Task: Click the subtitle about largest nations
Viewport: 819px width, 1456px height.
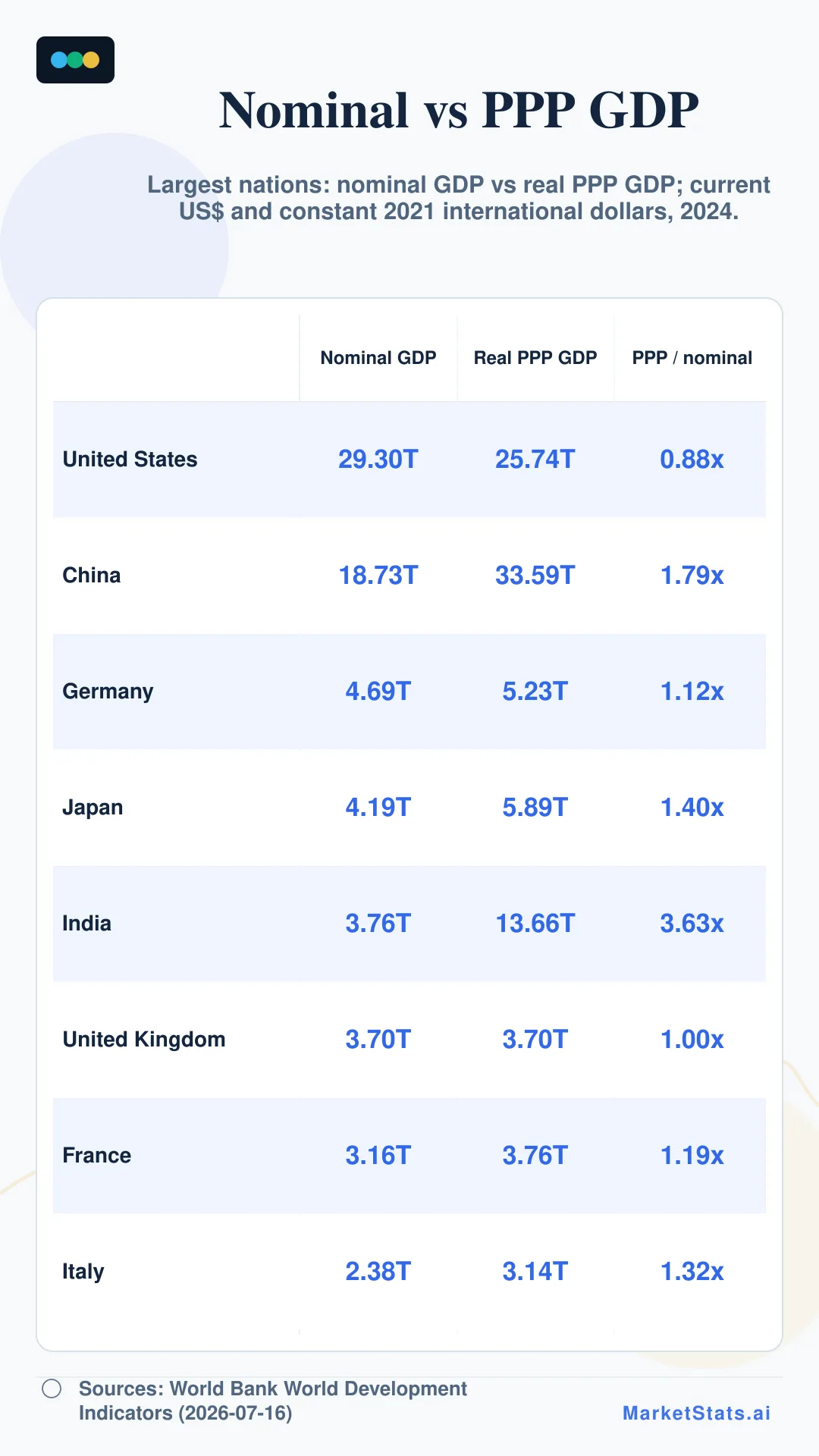Action: 459,198
